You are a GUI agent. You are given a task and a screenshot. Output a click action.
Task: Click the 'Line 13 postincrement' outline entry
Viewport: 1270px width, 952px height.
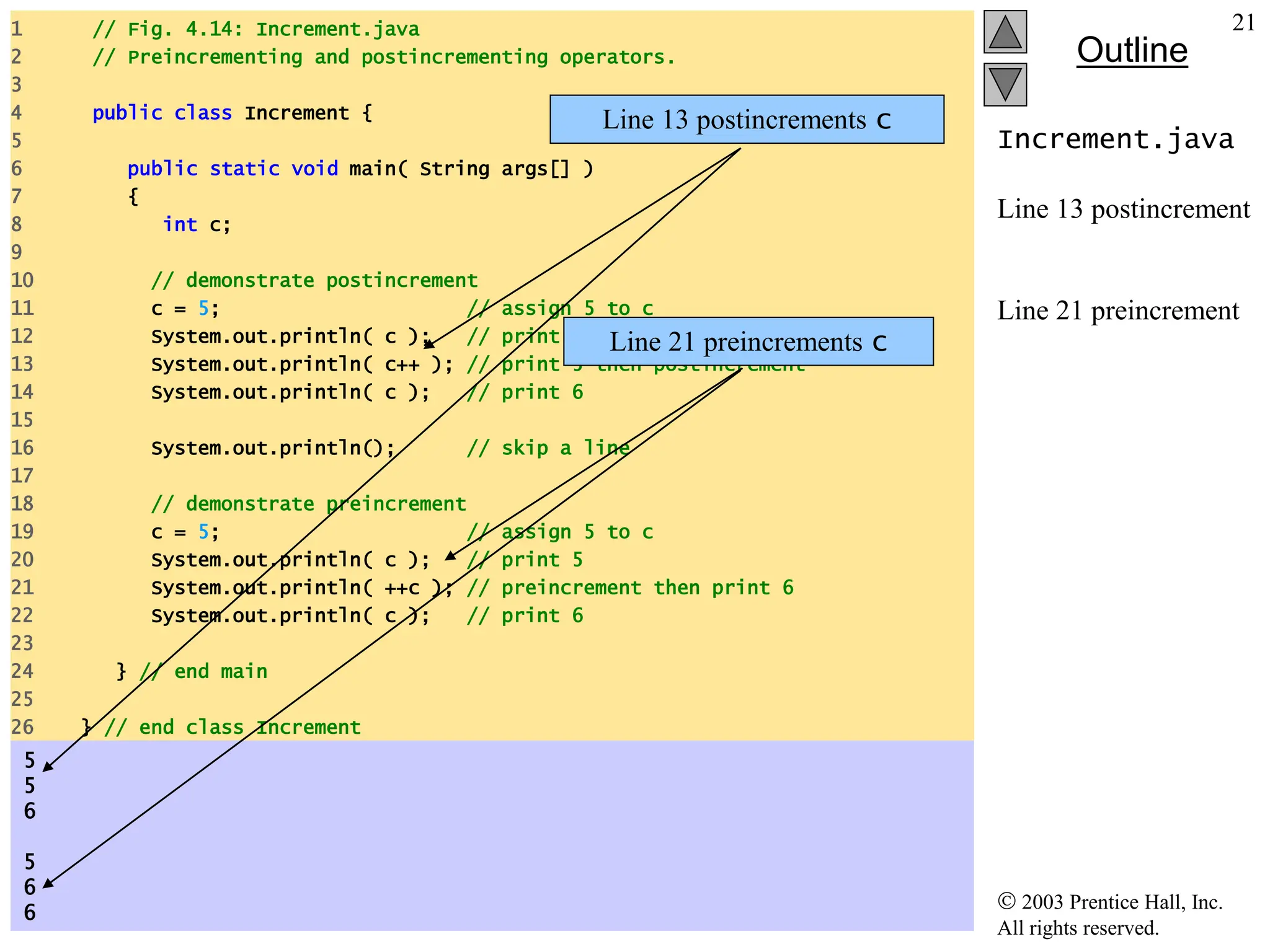pos(1124,209)
